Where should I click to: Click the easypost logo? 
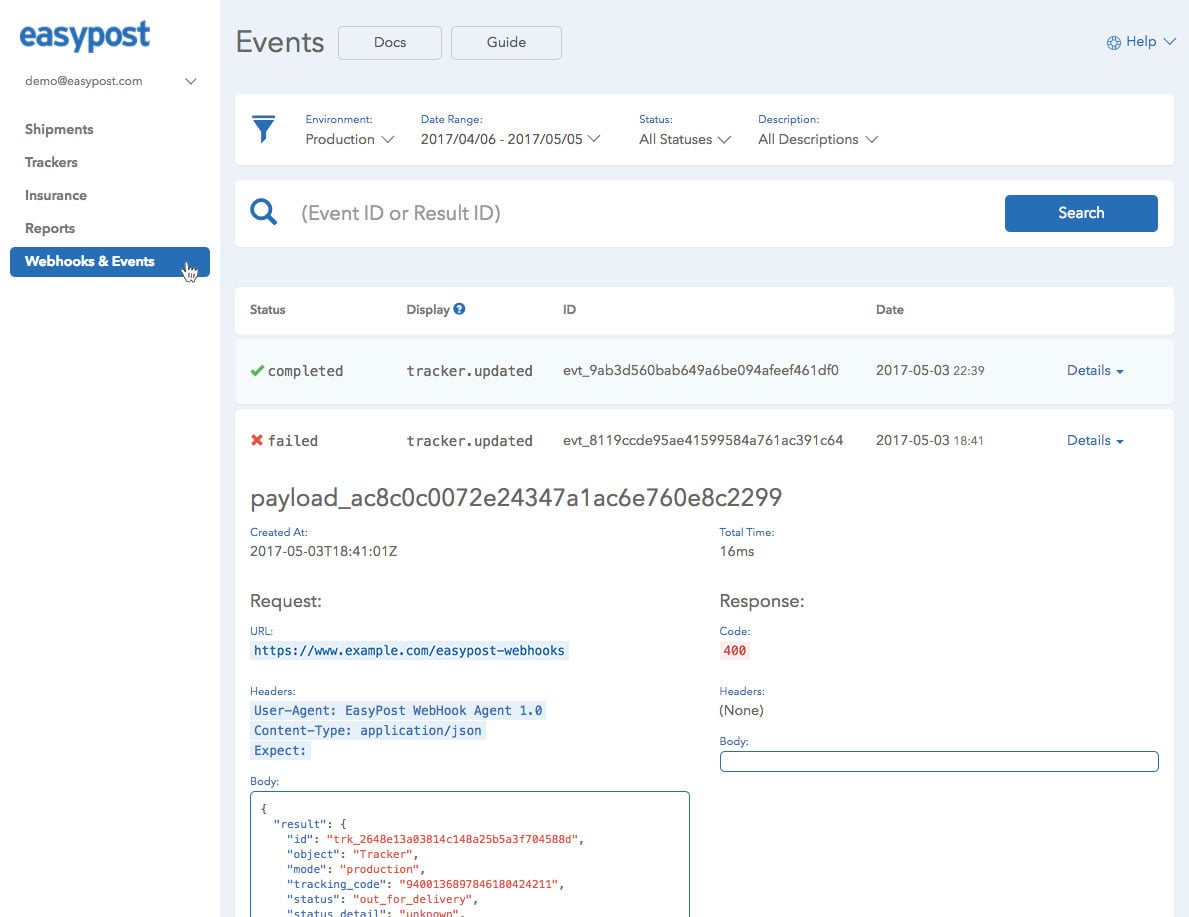84,36
